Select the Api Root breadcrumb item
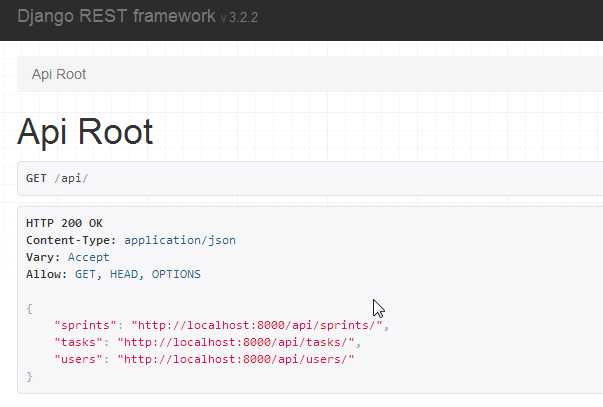The width and height of the screenshot is (603, 407). coord(59,74)
